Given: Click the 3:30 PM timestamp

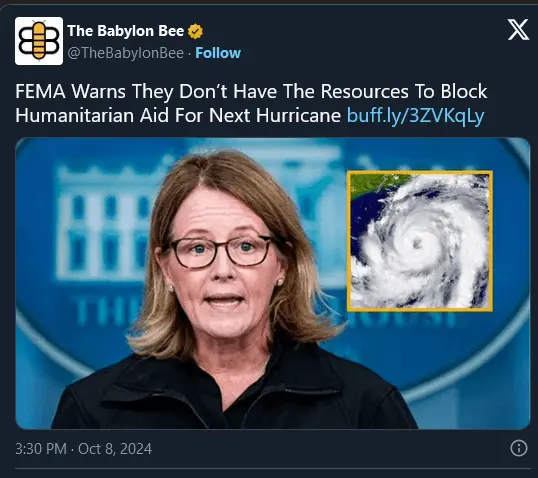Looking at the screenshot, I should [41, 449].
